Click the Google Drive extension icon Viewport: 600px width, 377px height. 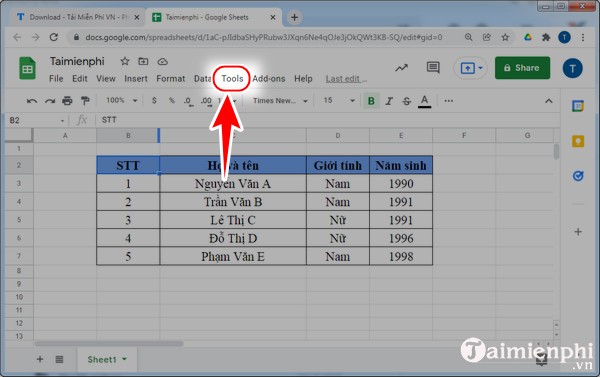tap(528, 37)
